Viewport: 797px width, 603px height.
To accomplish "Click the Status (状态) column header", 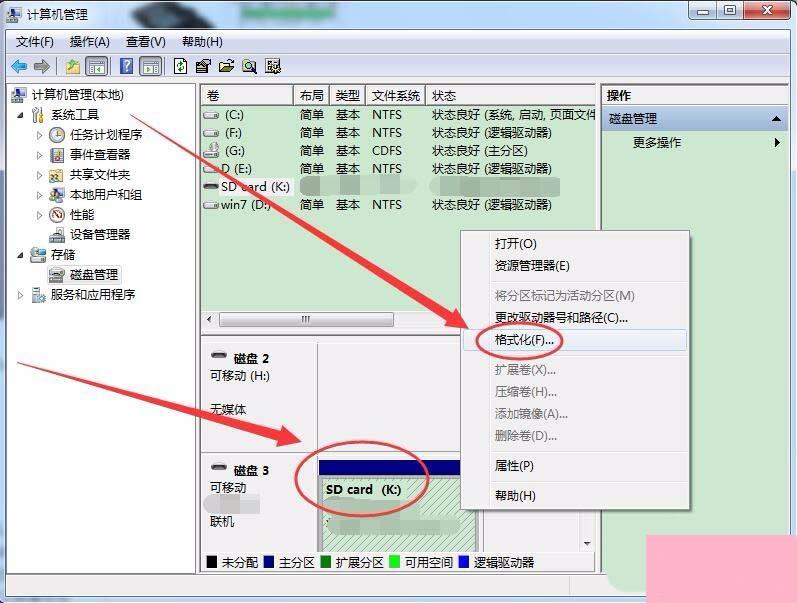I will [510, 96].
